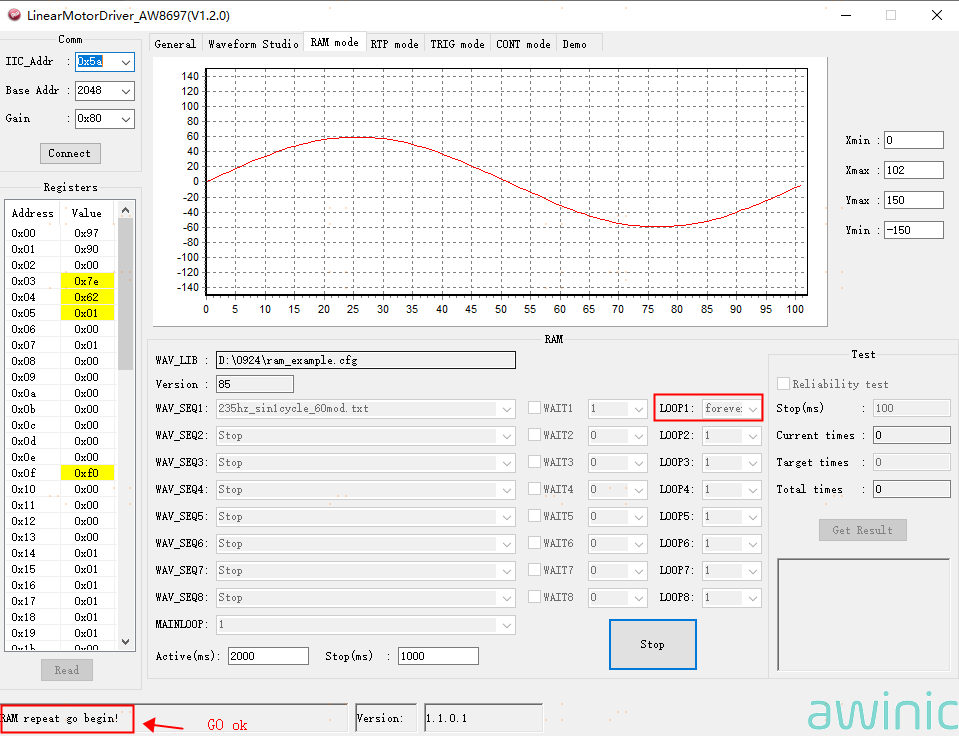This screenshot has width=959, height=736.
Task: Open the MAINLOOP dropdown
Action: coord(506,625)
